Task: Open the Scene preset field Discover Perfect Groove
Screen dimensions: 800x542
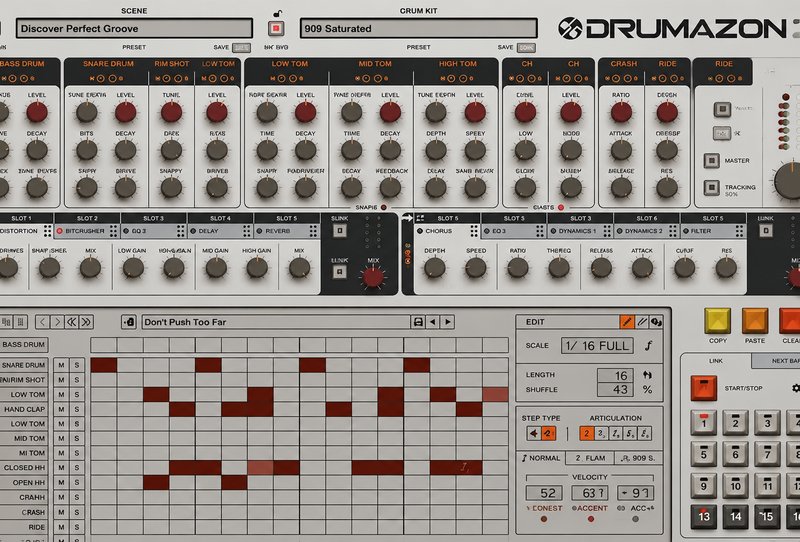Action: (134, 29)
